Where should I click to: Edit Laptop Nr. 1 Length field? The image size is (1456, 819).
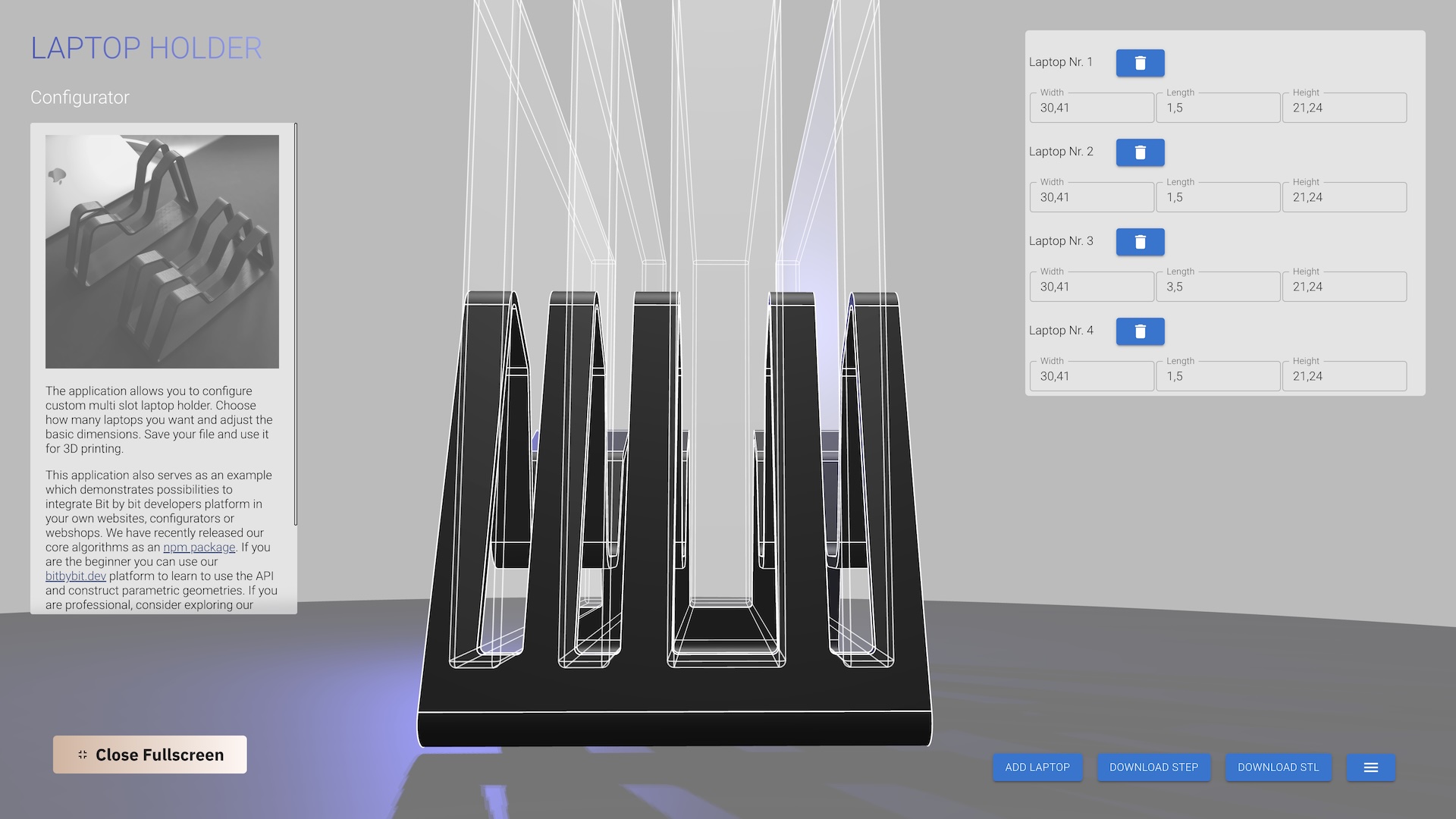click(x=1218, y=108)
